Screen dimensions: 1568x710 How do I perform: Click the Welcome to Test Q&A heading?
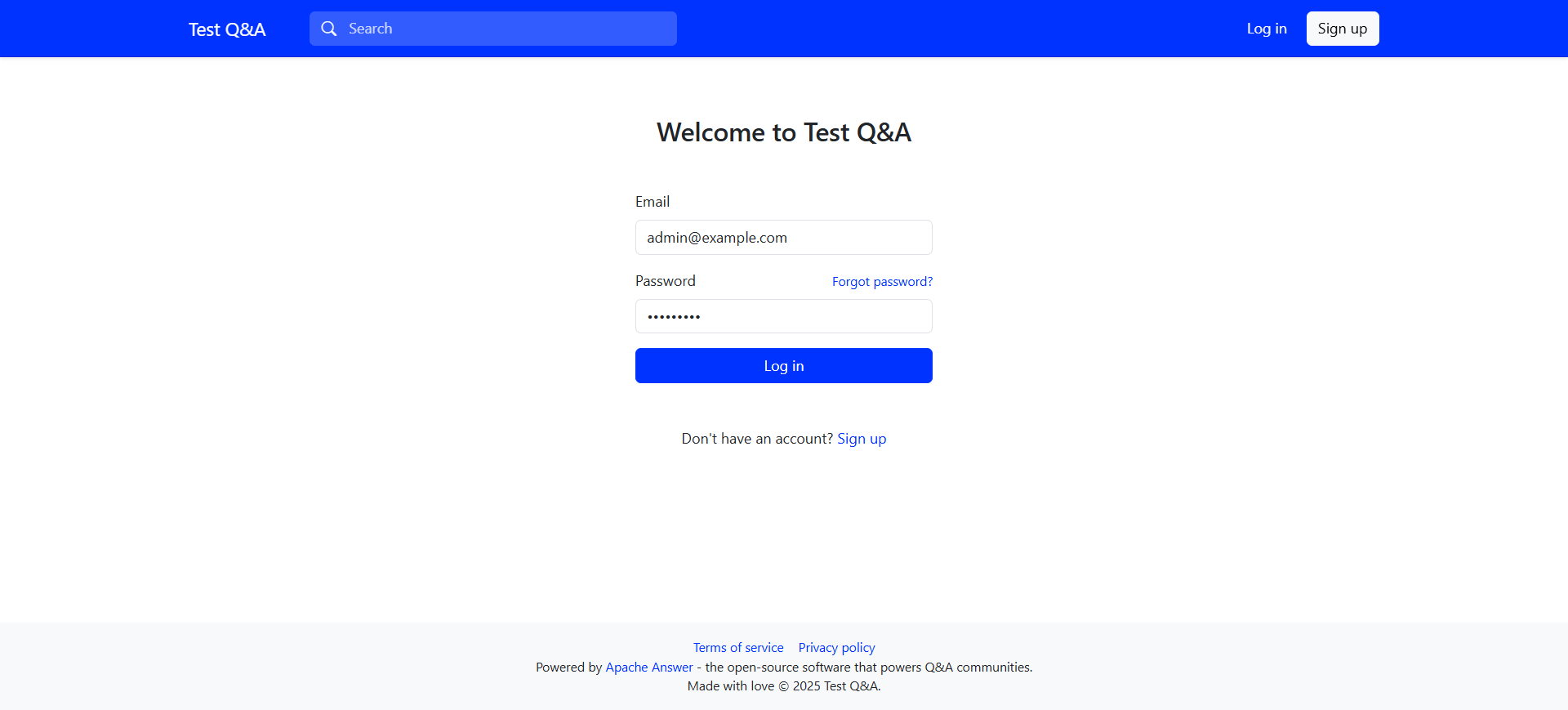784,132
